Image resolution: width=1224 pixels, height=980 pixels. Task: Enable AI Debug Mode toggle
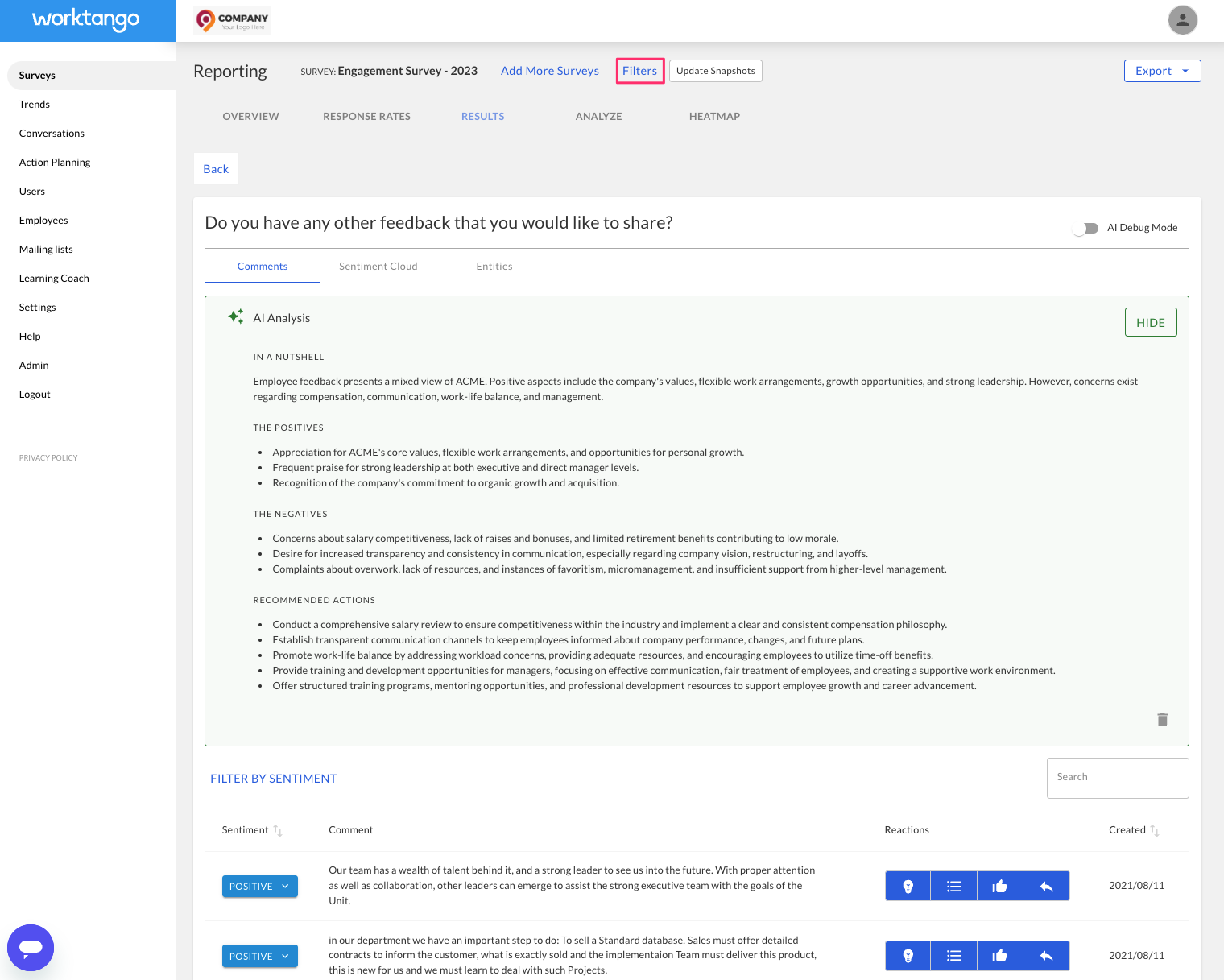point(1085,228)
